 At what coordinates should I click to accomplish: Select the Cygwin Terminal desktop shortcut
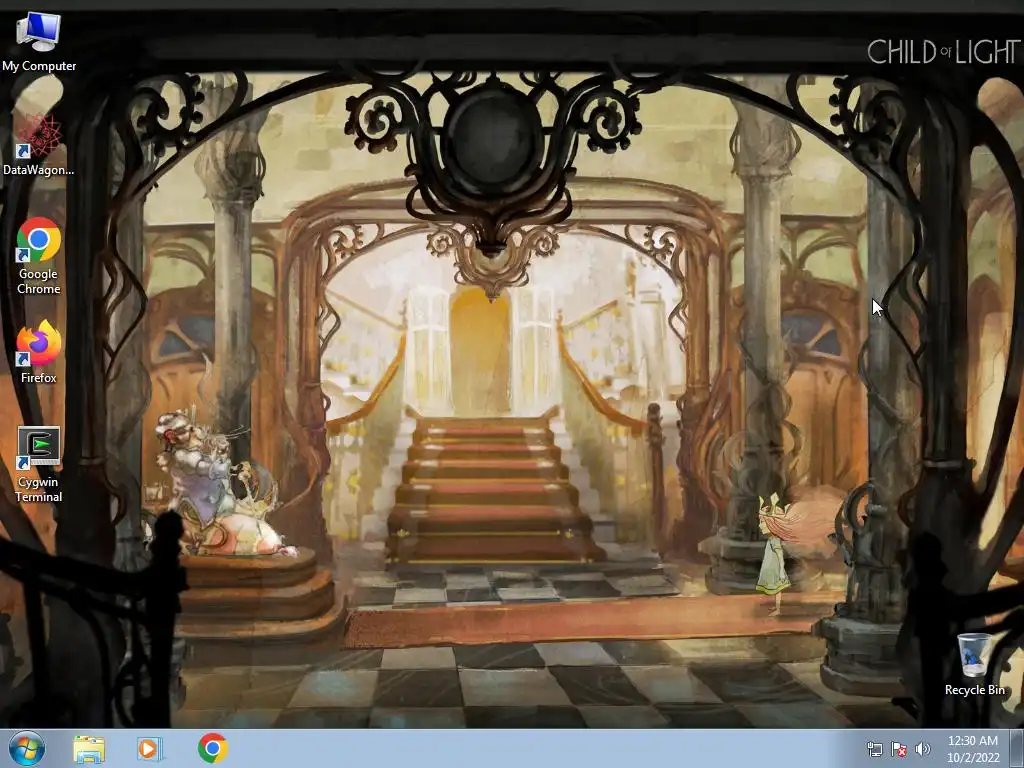(39, 464)
